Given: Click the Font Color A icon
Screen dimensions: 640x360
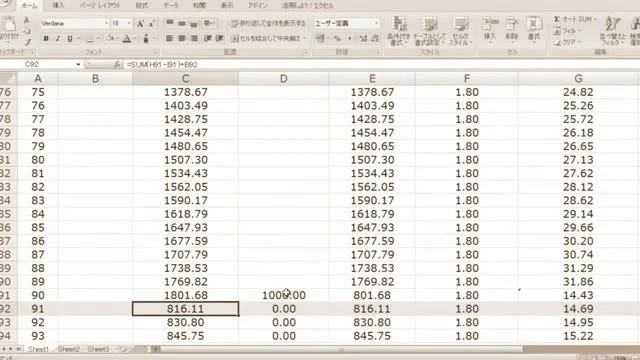Looking at the screenshot, I should [x=127, y=39].
